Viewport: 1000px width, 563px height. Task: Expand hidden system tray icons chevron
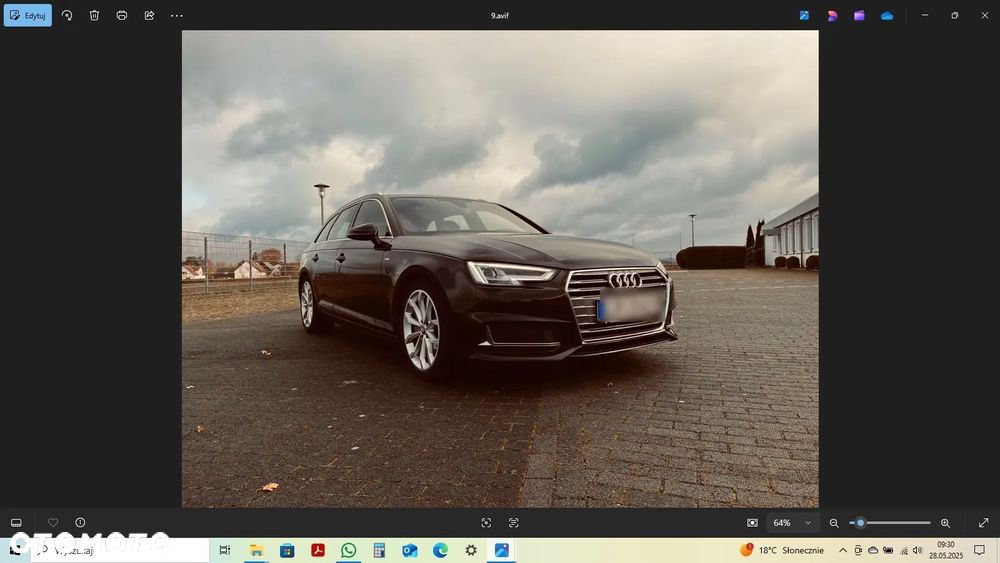[842, 550]
